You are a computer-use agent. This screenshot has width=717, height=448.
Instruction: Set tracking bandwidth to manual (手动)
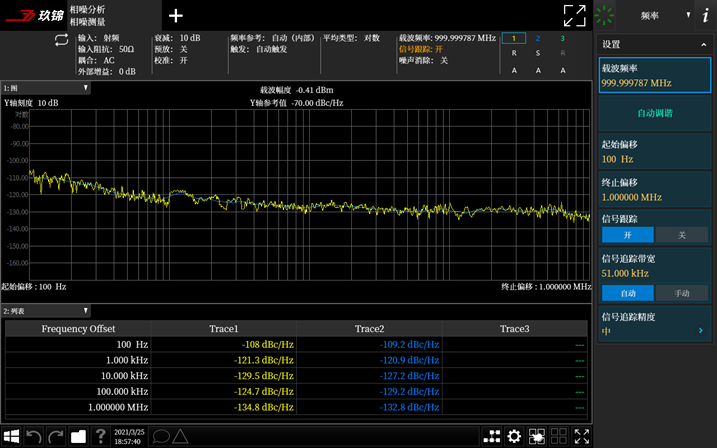tap(682, 293)
